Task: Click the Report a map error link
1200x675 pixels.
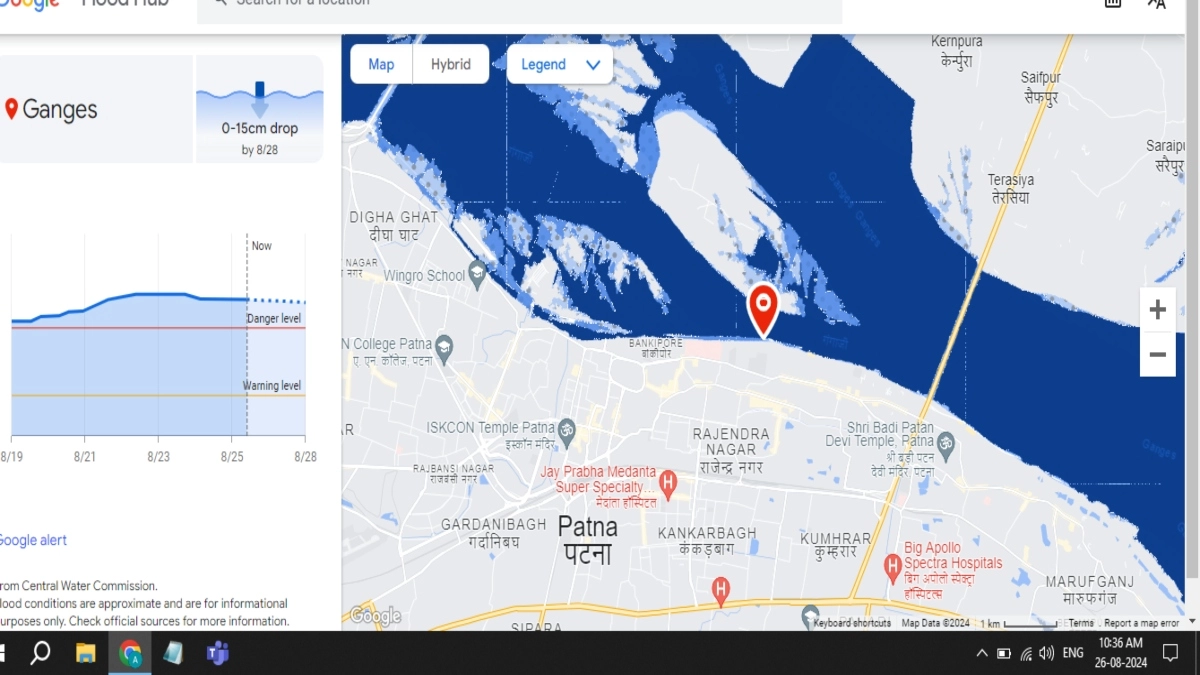Action: click(1141, 623)
